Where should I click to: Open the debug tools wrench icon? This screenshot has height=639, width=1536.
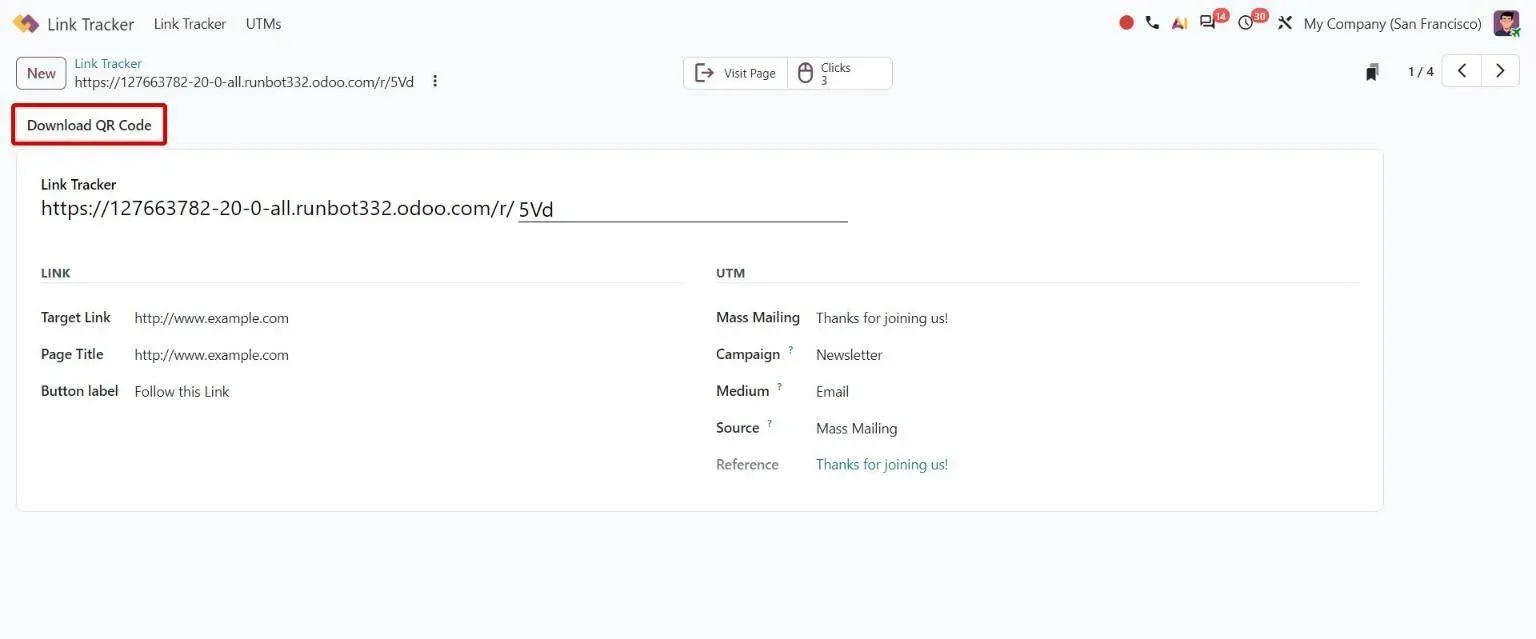1285,23
